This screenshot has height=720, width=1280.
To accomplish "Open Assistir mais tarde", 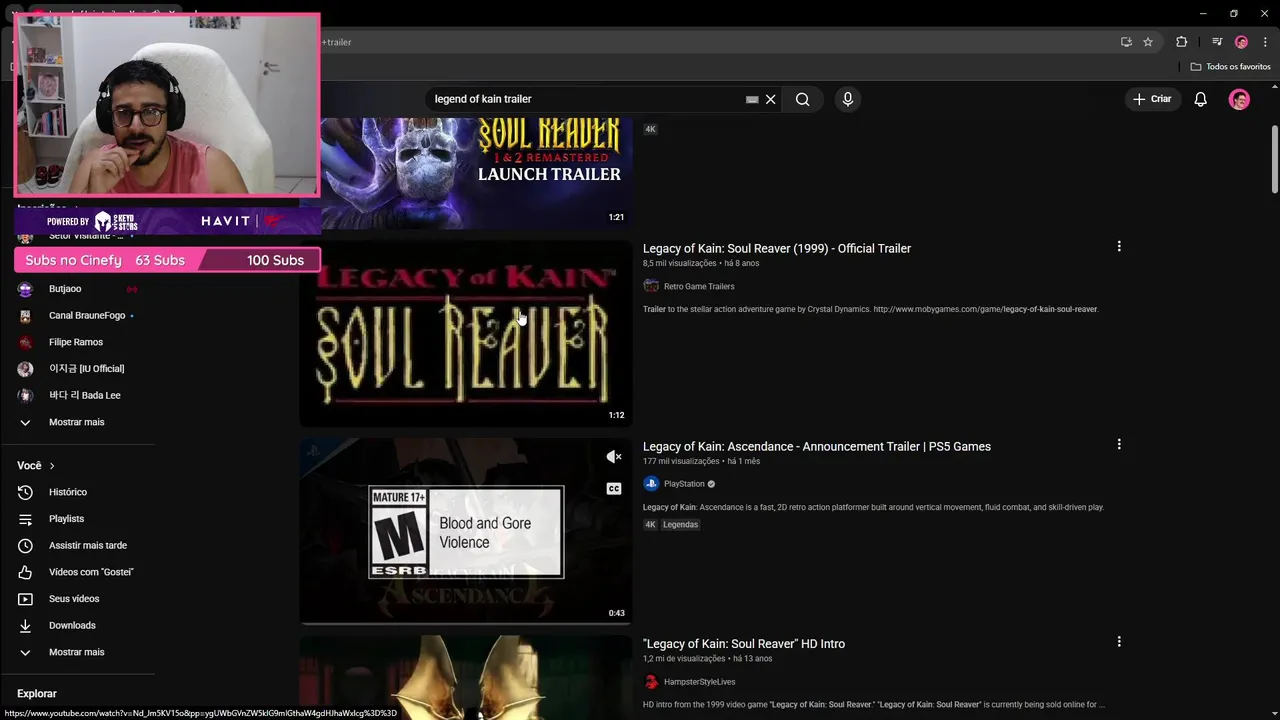I will [88, 546].
